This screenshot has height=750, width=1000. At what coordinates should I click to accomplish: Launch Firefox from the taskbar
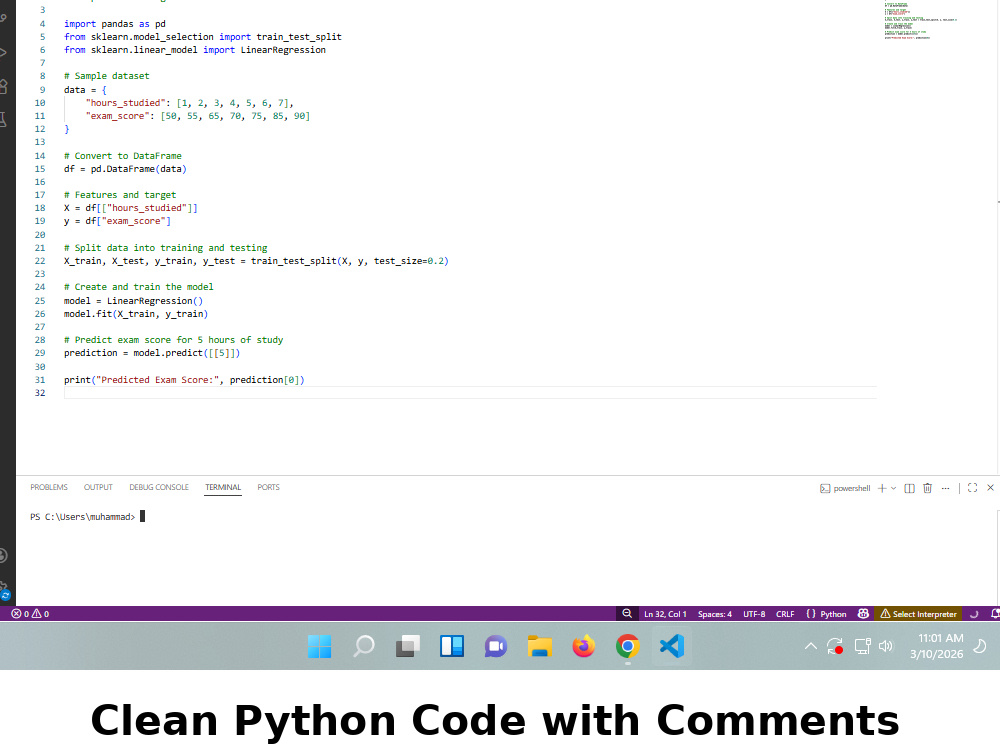coord(584,646)
